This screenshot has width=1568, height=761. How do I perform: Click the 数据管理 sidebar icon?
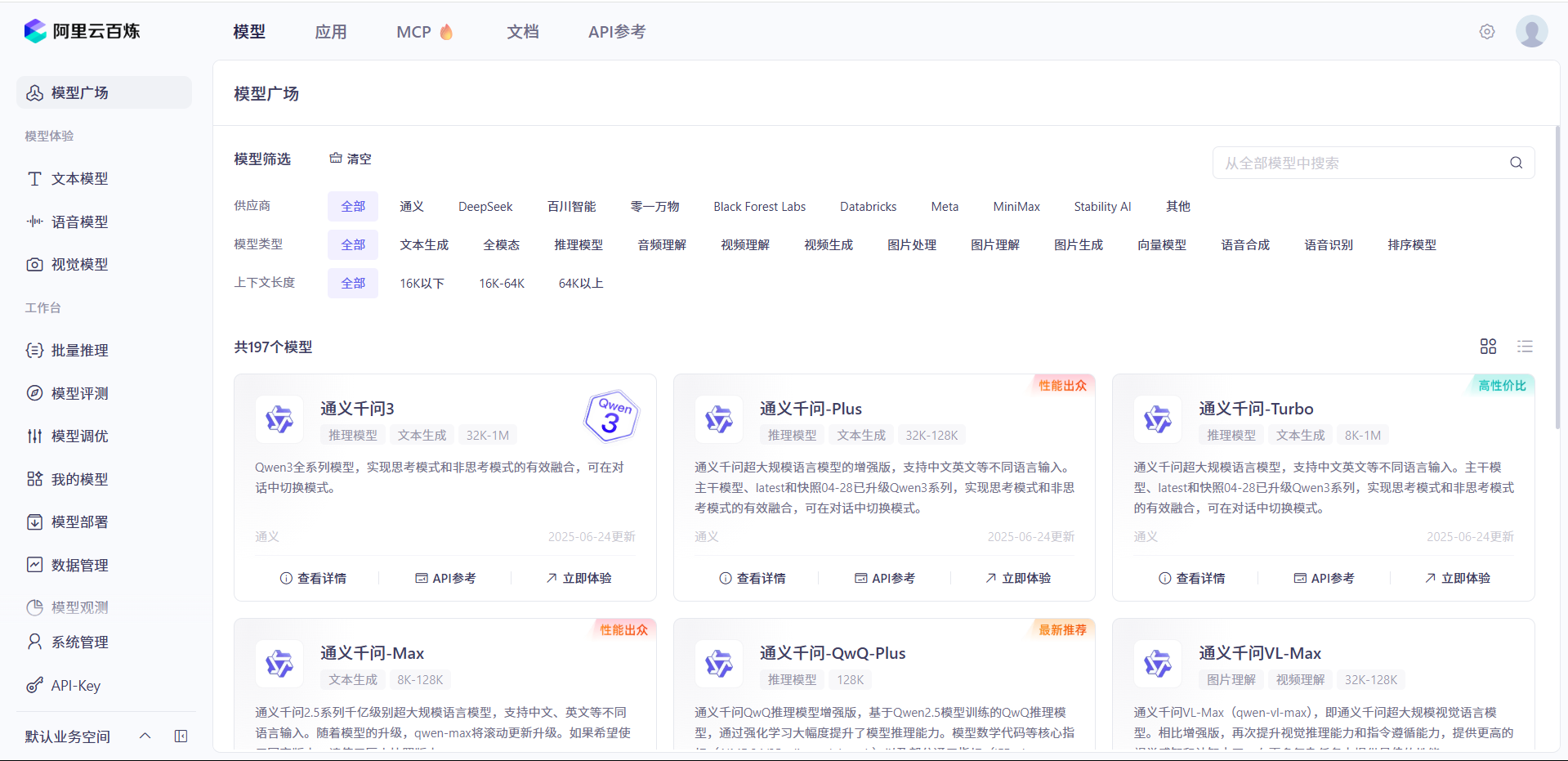[34, 565]
